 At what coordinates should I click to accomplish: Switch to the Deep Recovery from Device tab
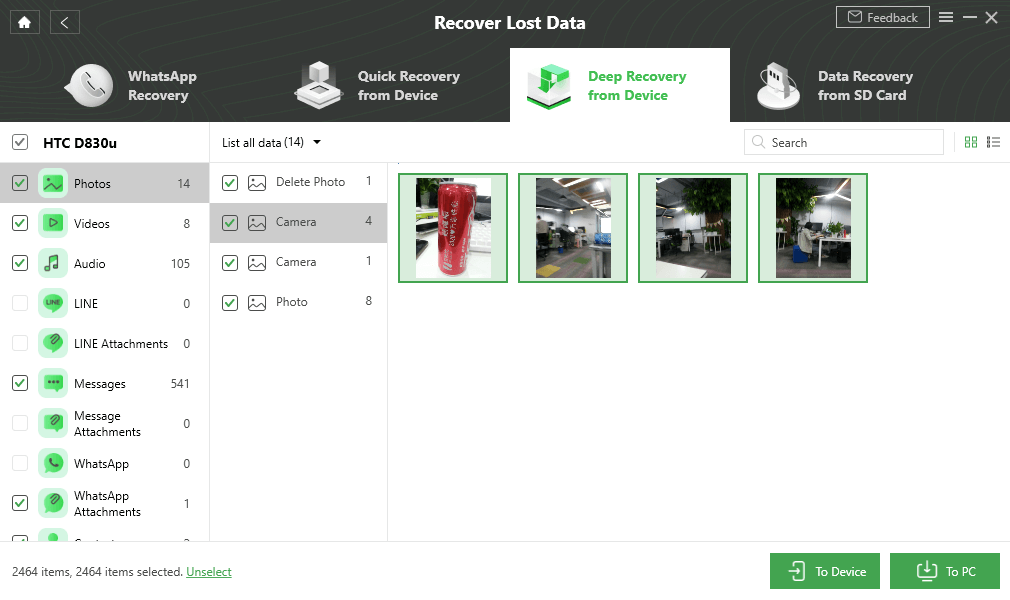point(619,85)
